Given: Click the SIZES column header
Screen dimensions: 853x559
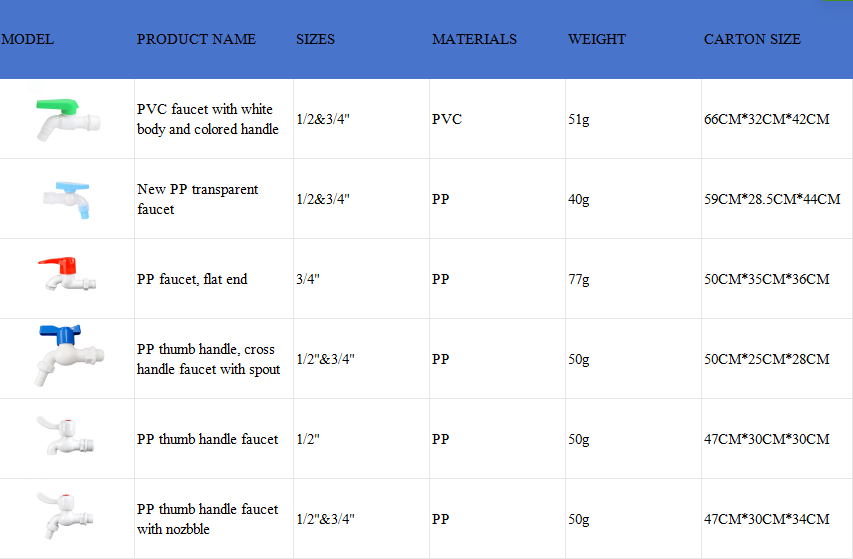Looking at the screenshot, I should point(315,39).
